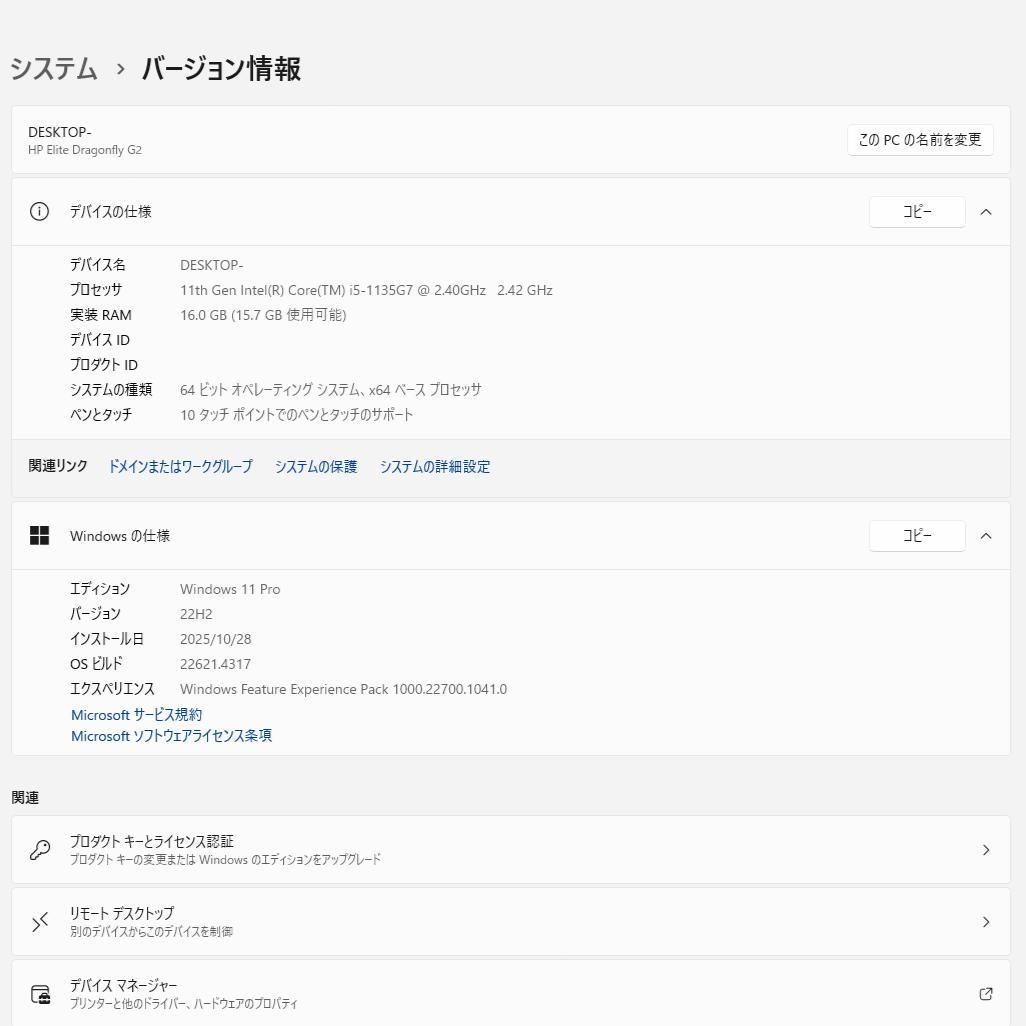Navigate back via システム breadcrumb

click(x=54, y=68)
